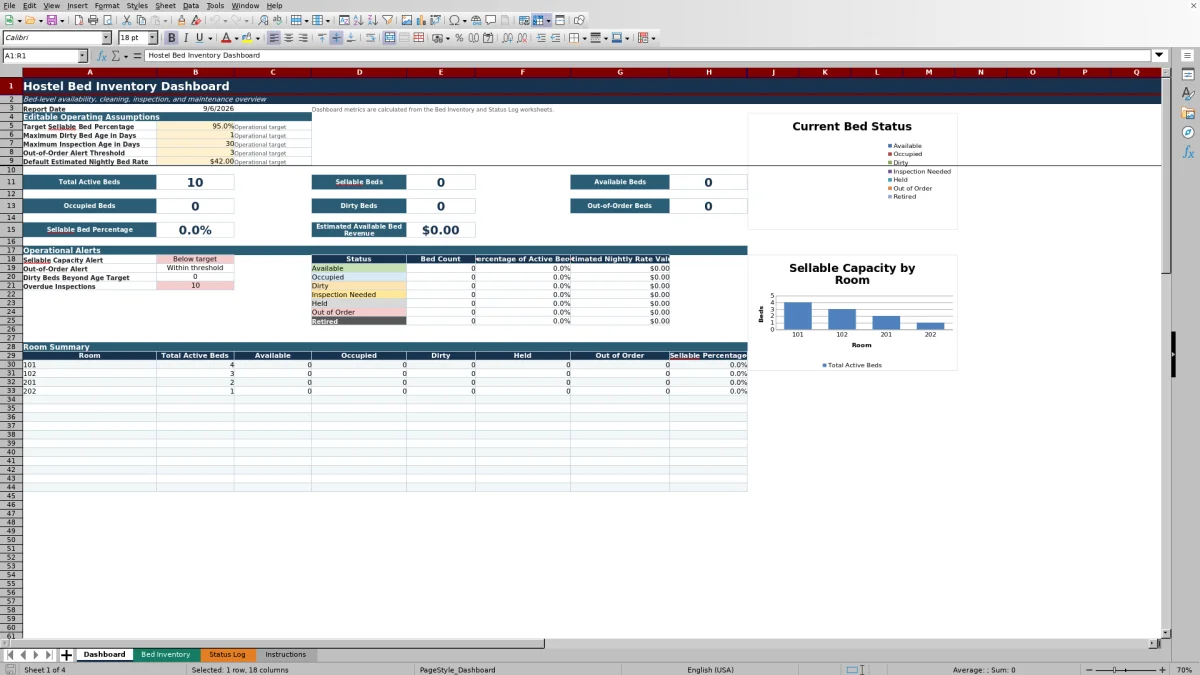The image size is (1200, 675).
Task: Click the Insert Chart icon
Action: pos(420,20)
